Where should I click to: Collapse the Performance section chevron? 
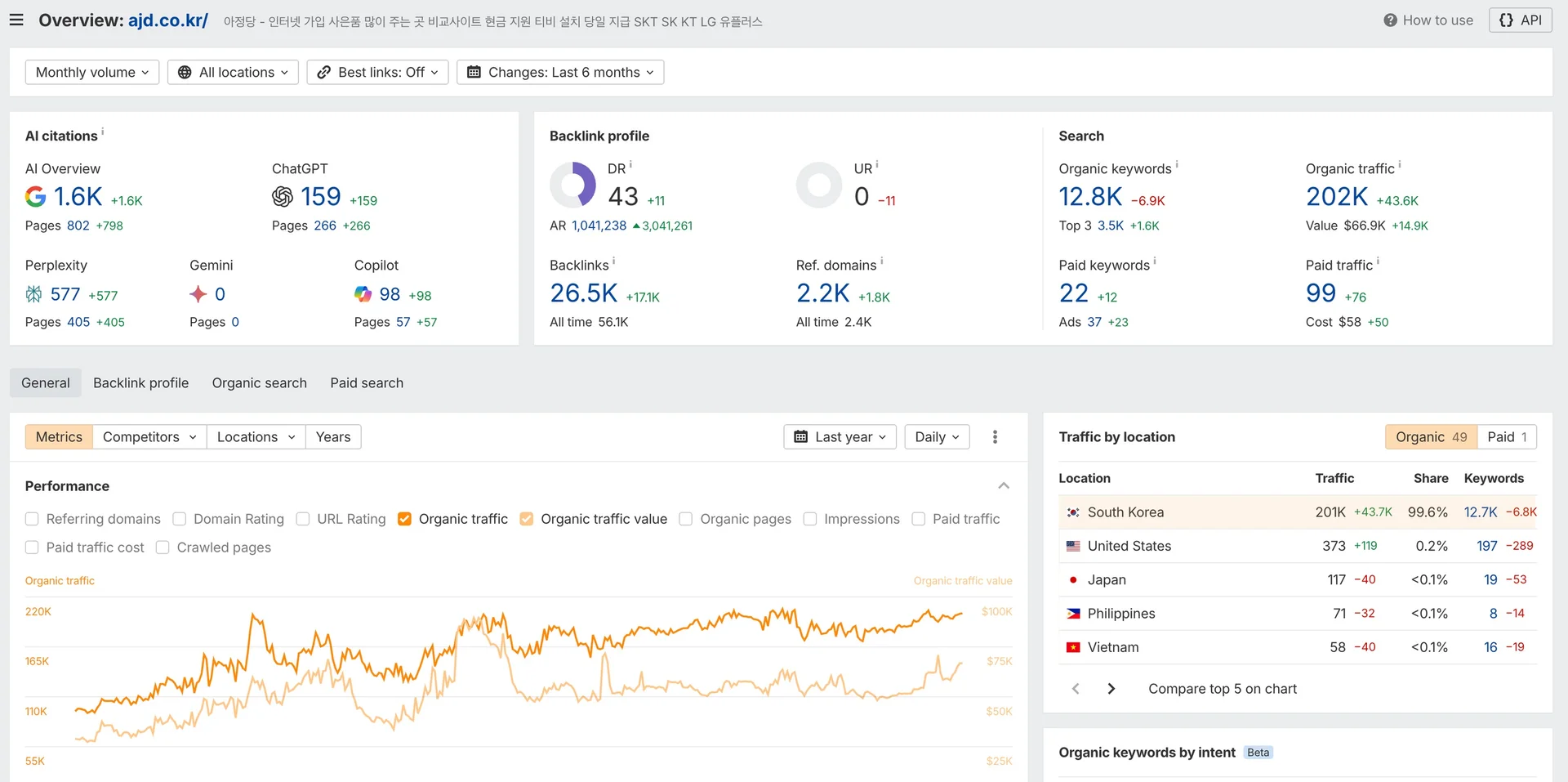[1004, 485]
